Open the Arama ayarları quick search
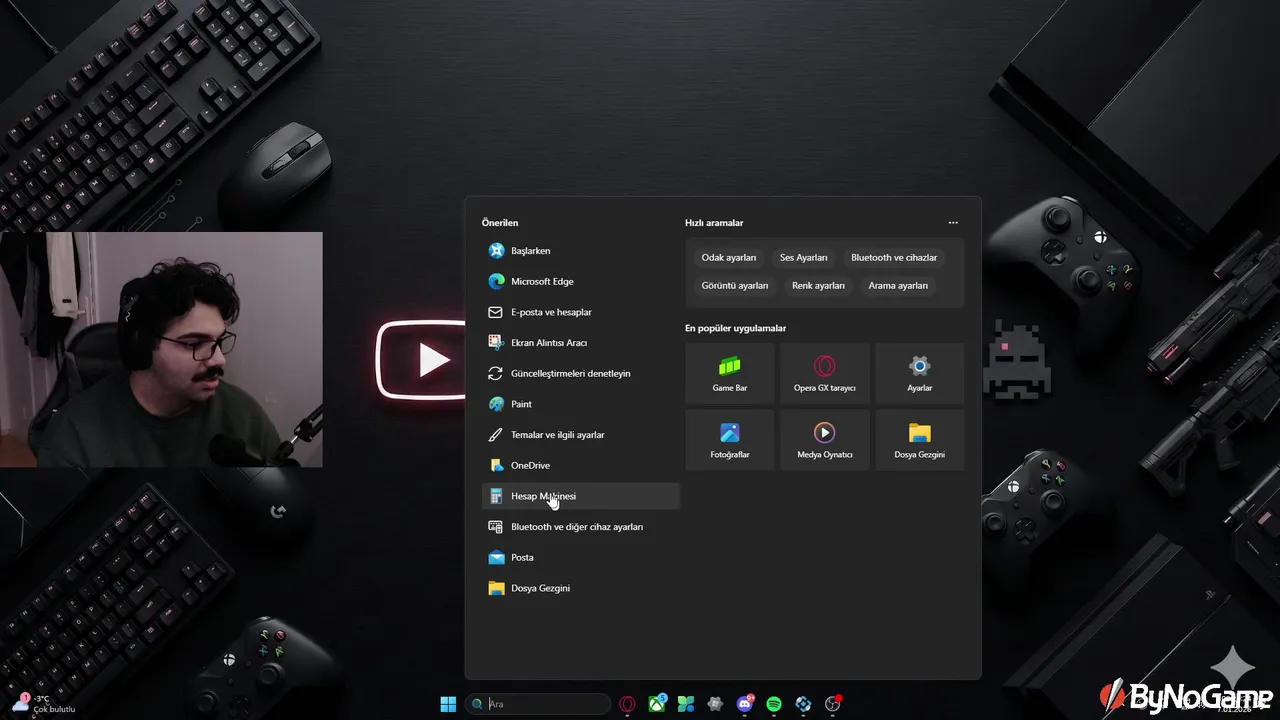Screen dimensions: 1280x720 click(898, 285)
